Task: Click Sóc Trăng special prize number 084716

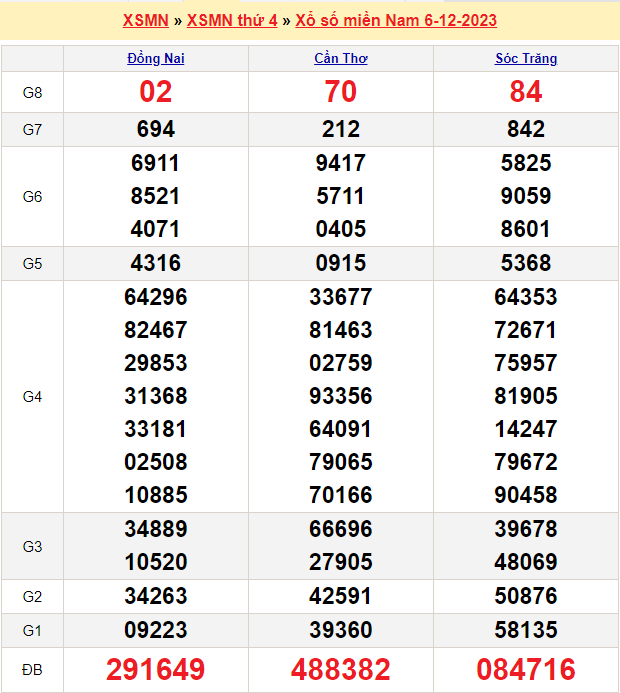Action: [x=526, y=669]
